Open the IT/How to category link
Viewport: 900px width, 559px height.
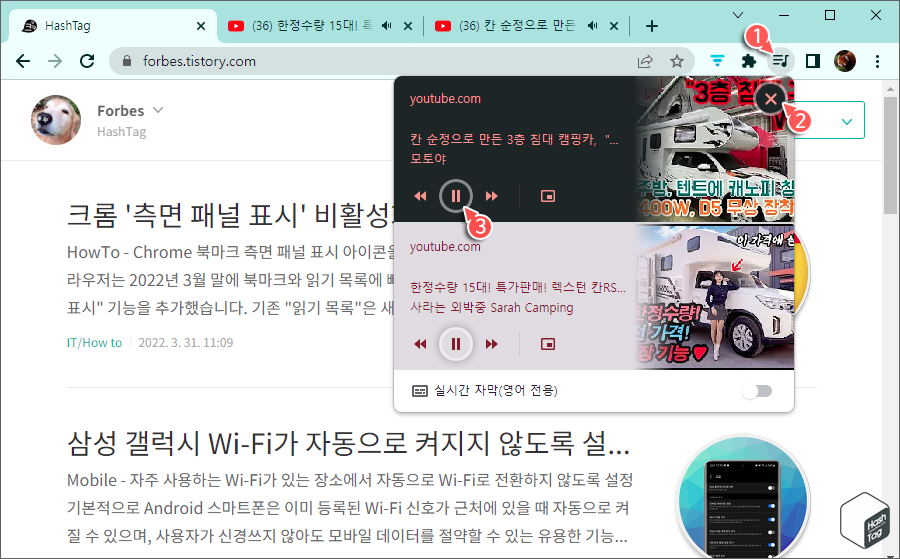point(95,343)
